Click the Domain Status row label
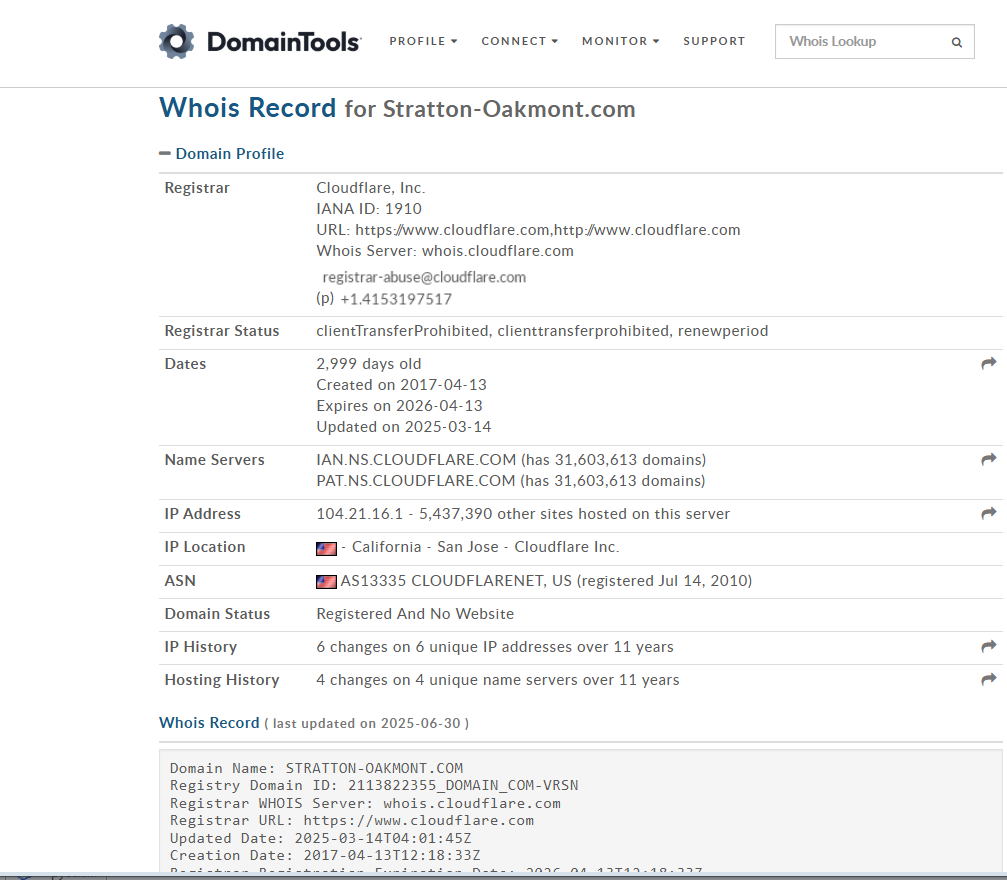This screenshot has width=1007, height=880. pyautogui.click(x=217, y=613)
